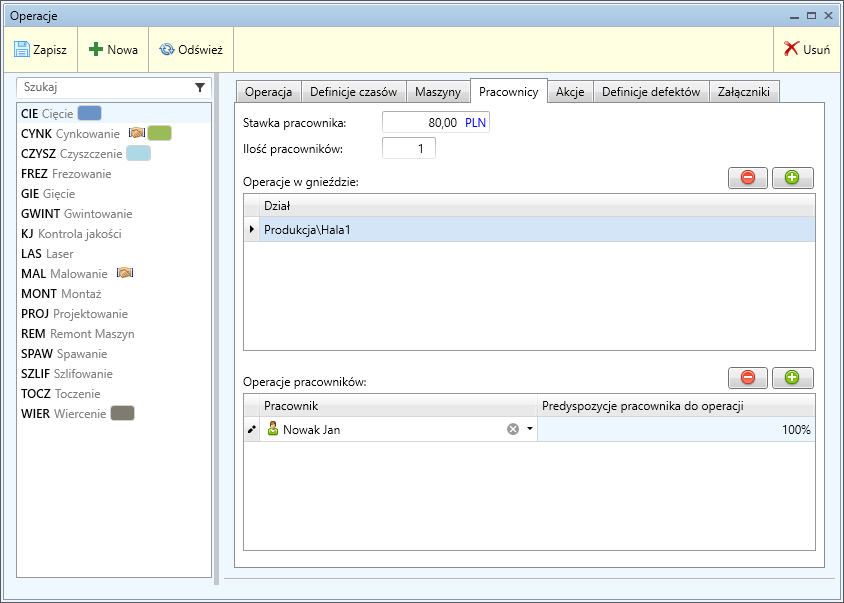Image resolution: width=844 pixels, height=603 pixels.
Task: Click the Stawka pracownika amount field
Action: [421, 122]
